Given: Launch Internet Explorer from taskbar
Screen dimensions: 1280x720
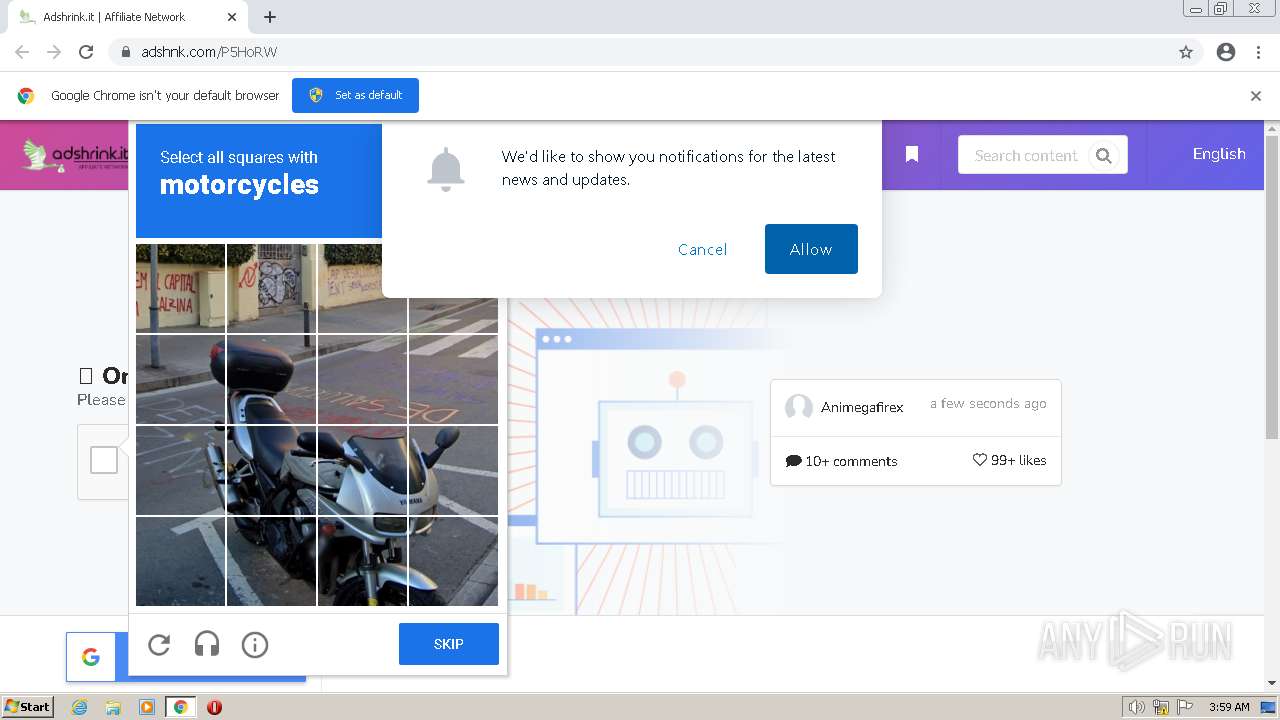Looking at the screenshot, I should pyautogui.click(x=80, y=707).
